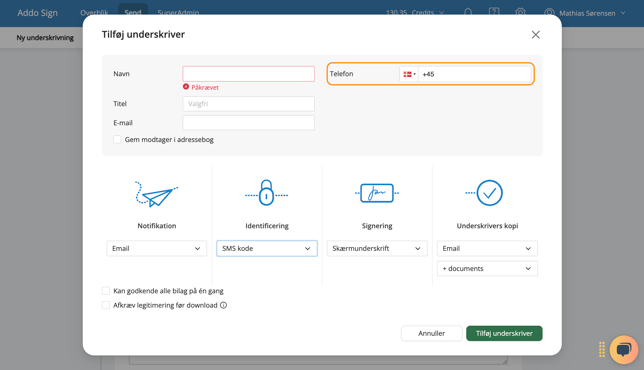Open the settings gear in header

(520, 12)
